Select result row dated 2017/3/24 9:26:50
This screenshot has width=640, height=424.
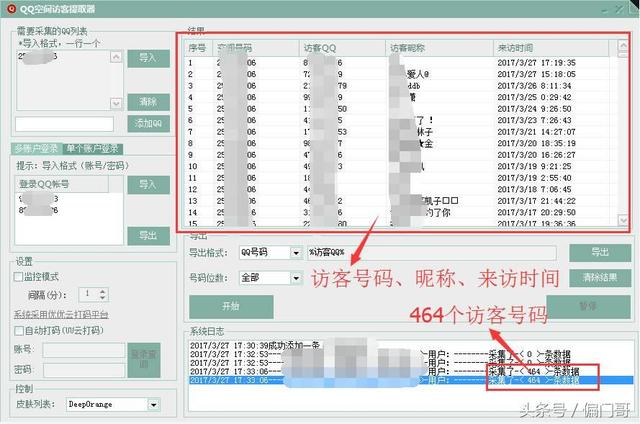(x=400, y=109)
